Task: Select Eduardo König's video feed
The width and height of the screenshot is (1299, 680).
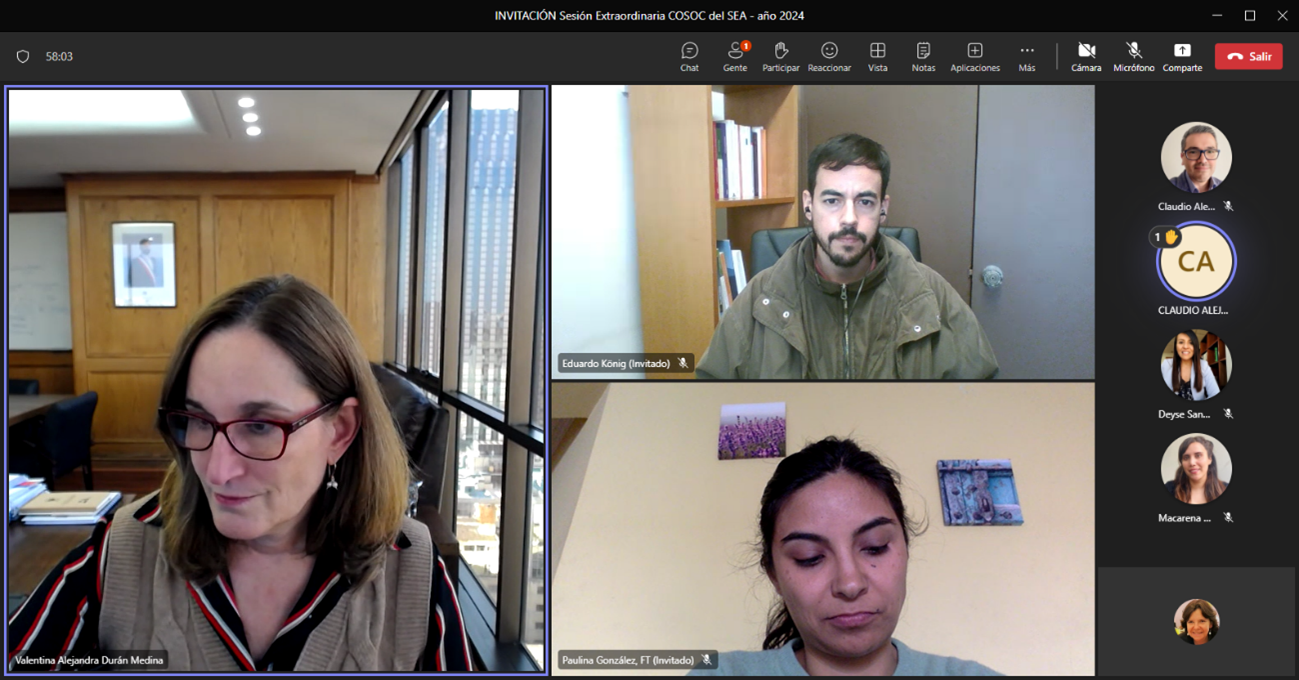Action: 822,232
